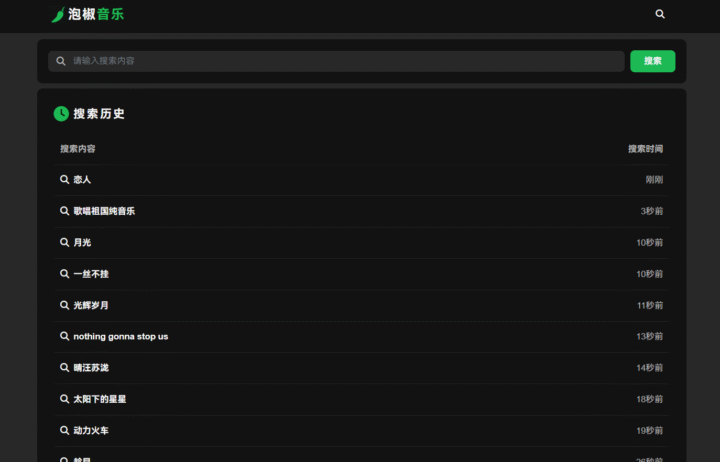
Task: Click the 泡椒音乐 site title text
Action: [x=97, y=15]
